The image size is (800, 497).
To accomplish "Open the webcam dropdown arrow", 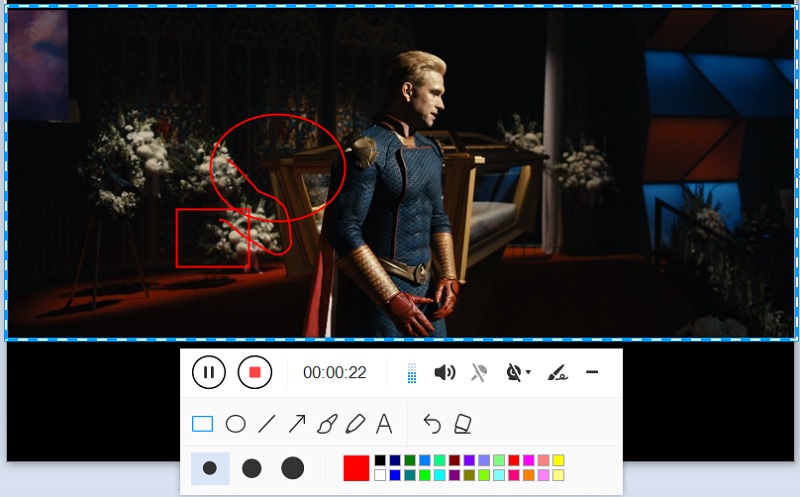I will pos(528,372).
